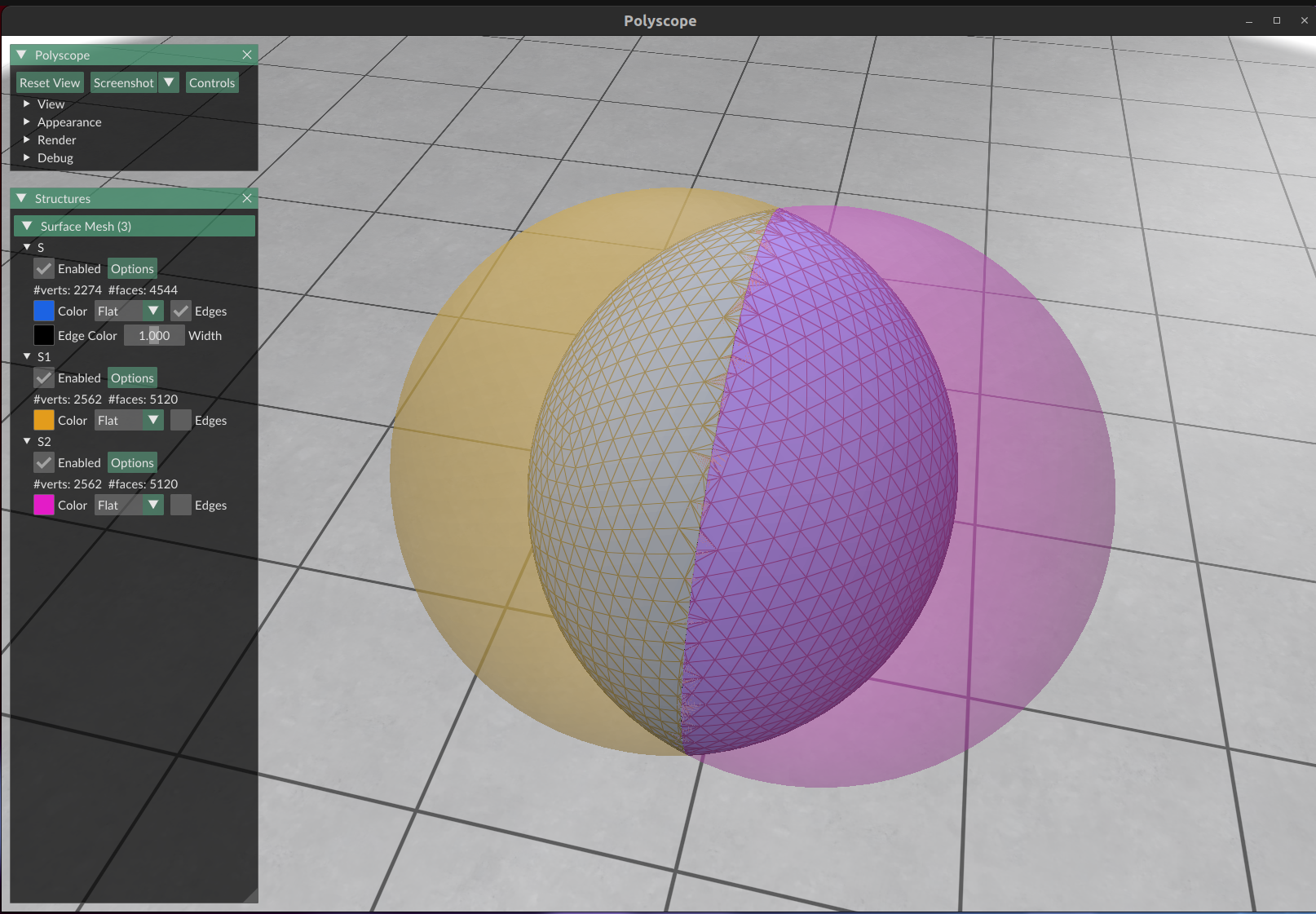
Task: Disable the S mesh Enabled checkbox
Action: tap(44, 268)
